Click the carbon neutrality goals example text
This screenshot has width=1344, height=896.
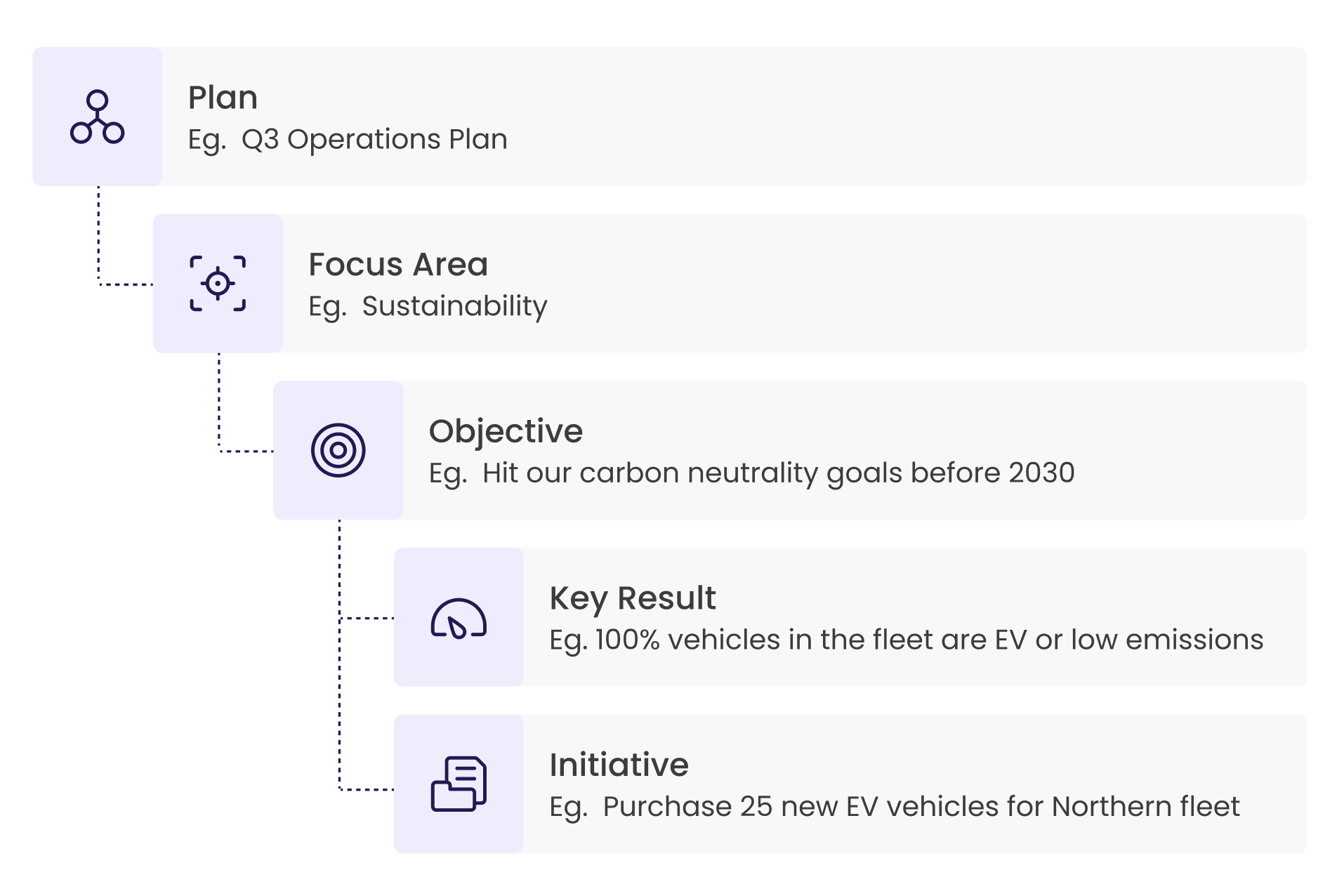[778, 473]
